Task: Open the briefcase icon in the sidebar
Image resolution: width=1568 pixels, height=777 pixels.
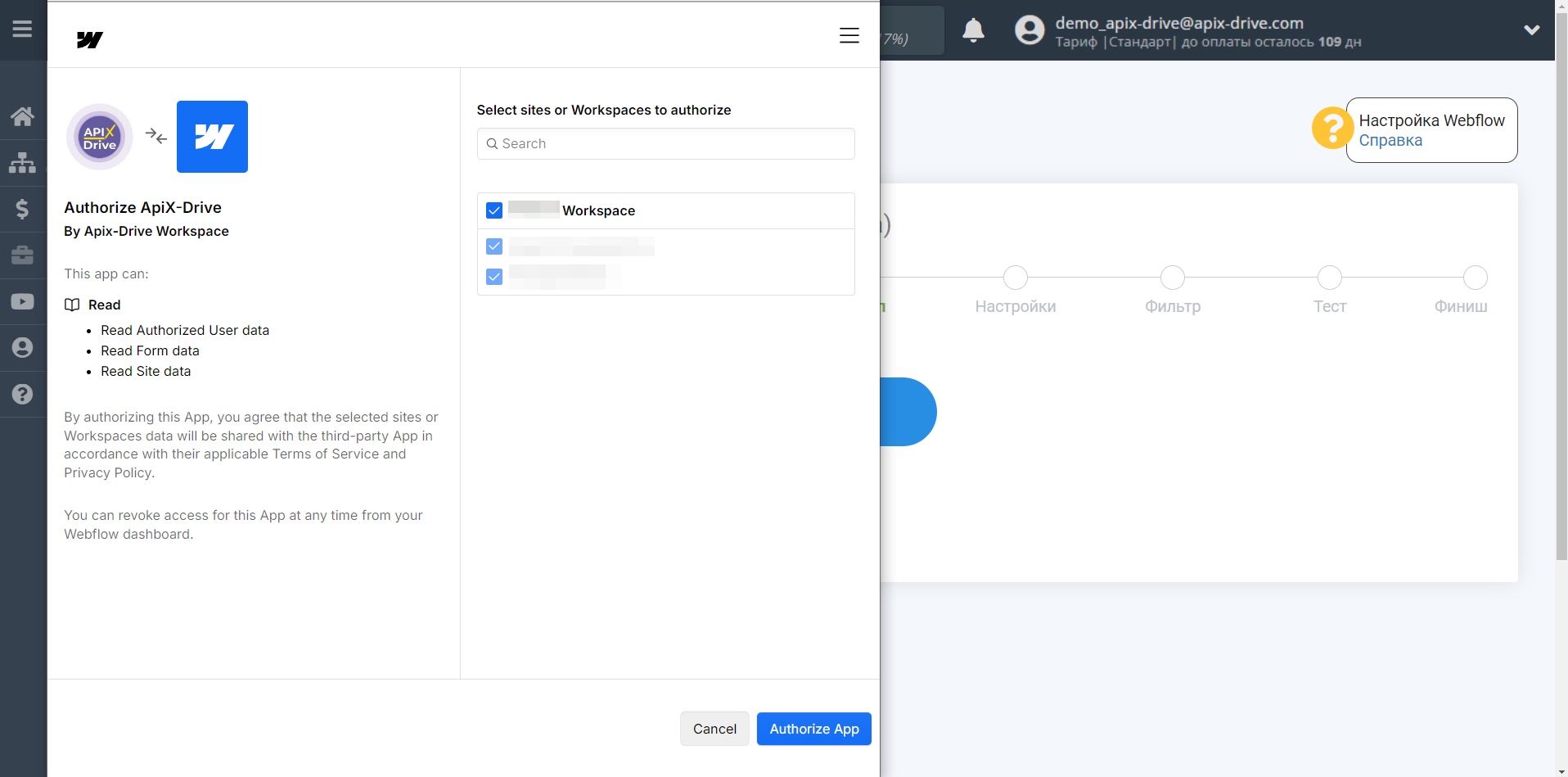Action: coord(22,255)
